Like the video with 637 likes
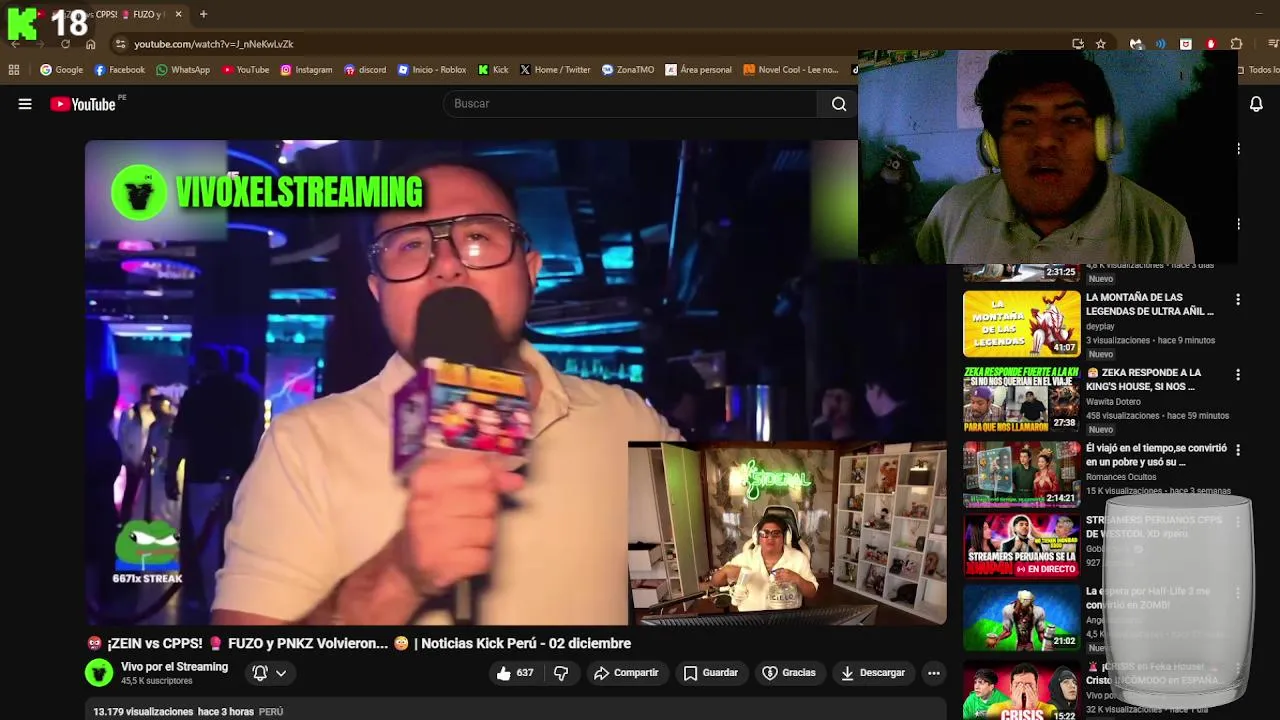This screenshot has width=1280, height=720. coord(515,673)
